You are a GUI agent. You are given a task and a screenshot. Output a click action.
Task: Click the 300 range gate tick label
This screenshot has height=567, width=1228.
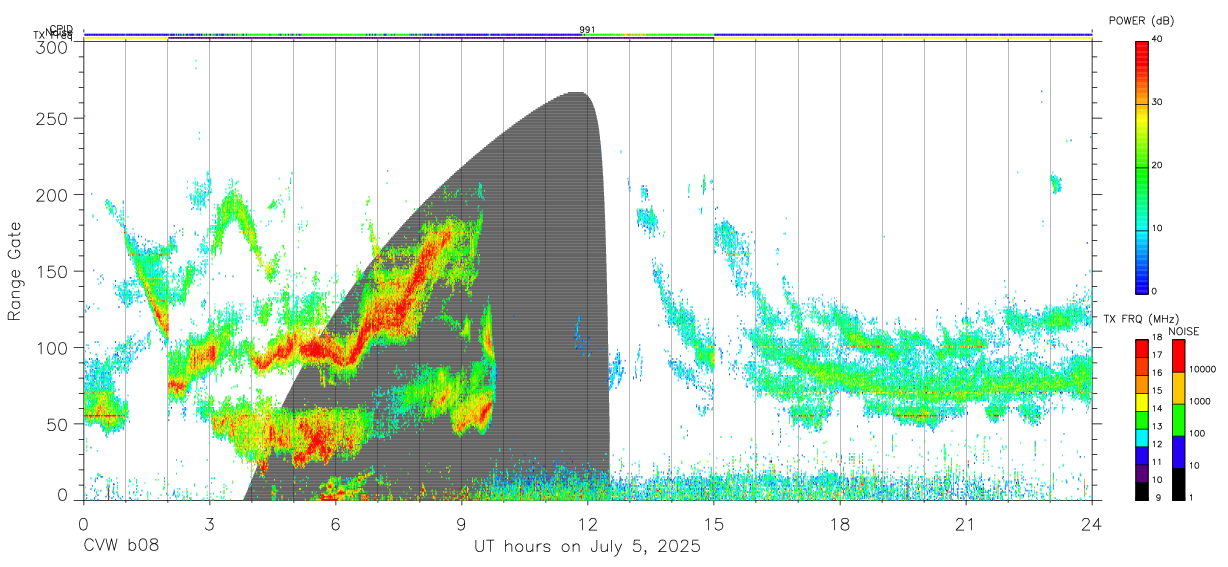pyautogui.click(x=54, y=47)
